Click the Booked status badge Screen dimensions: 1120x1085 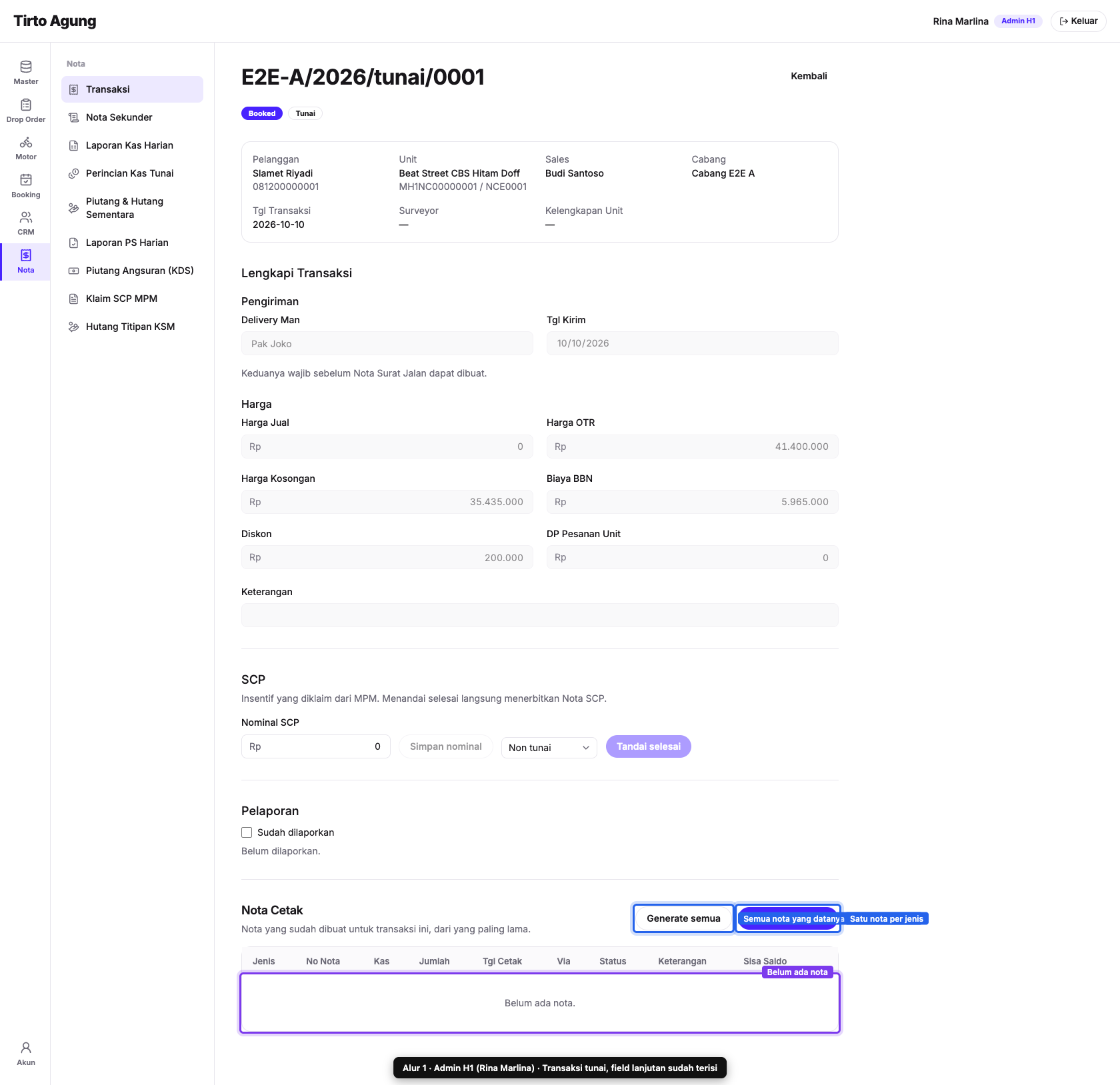[x=262, y=113]
